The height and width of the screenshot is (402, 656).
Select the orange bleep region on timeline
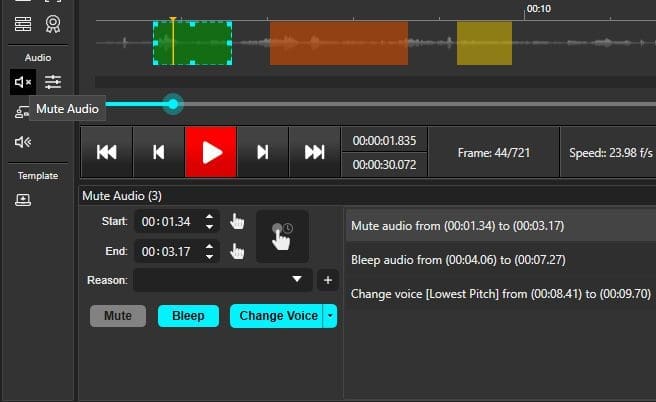[x=339, y=44]
